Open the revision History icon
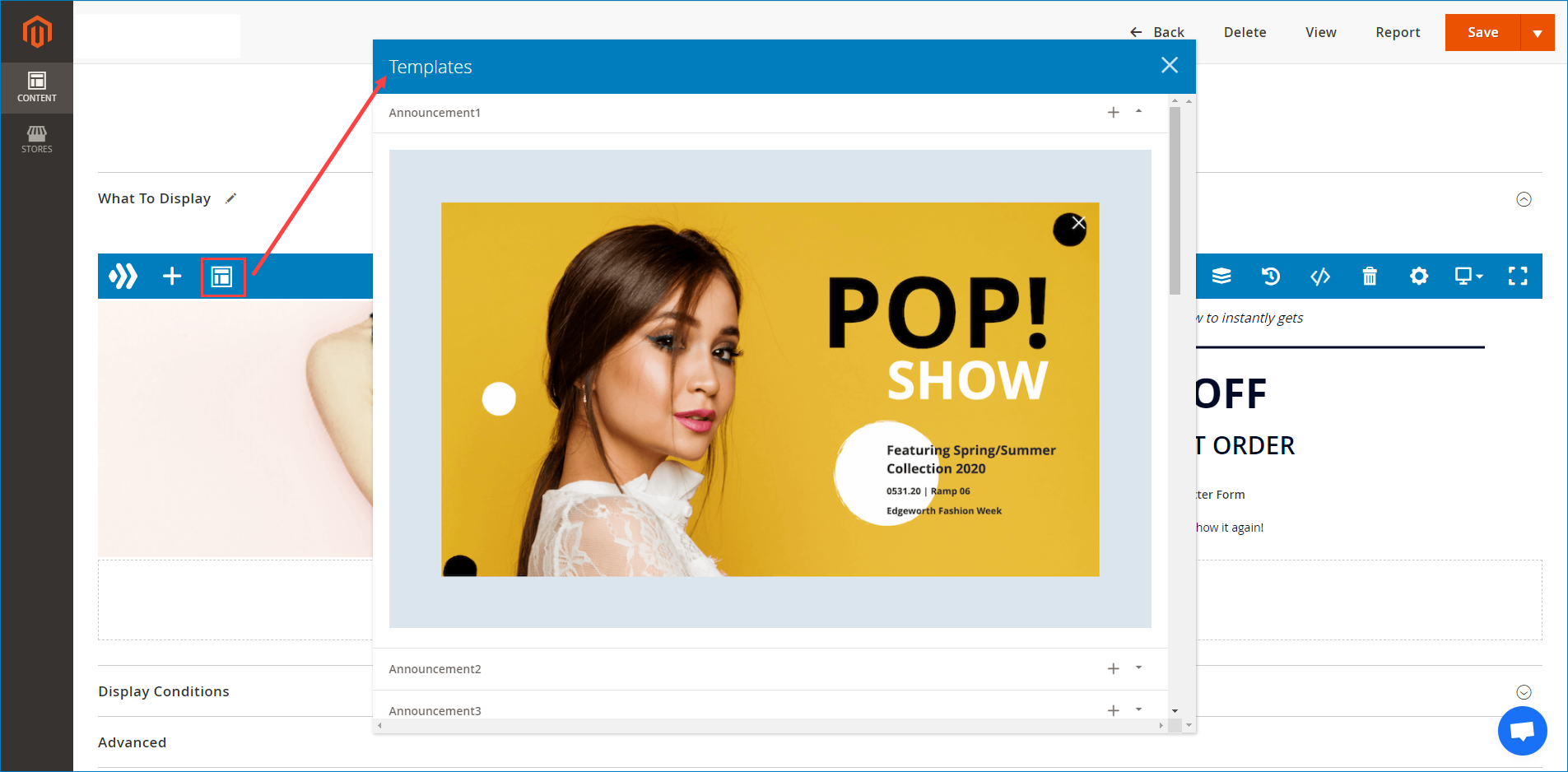 (x=1270, y=276)
